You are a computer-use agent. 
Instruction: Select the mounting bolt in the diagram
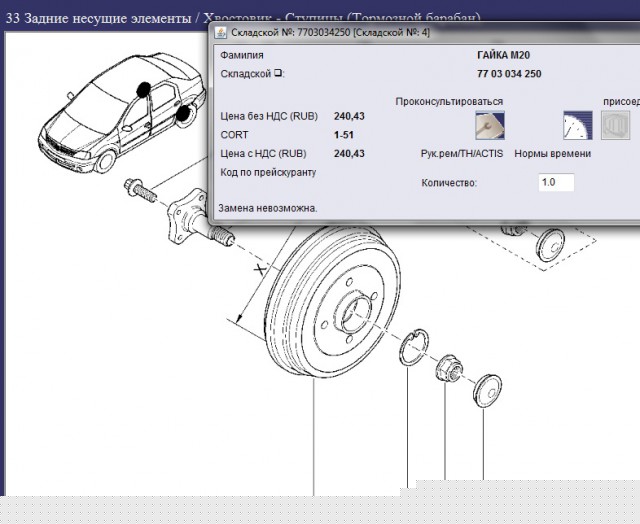140,190
